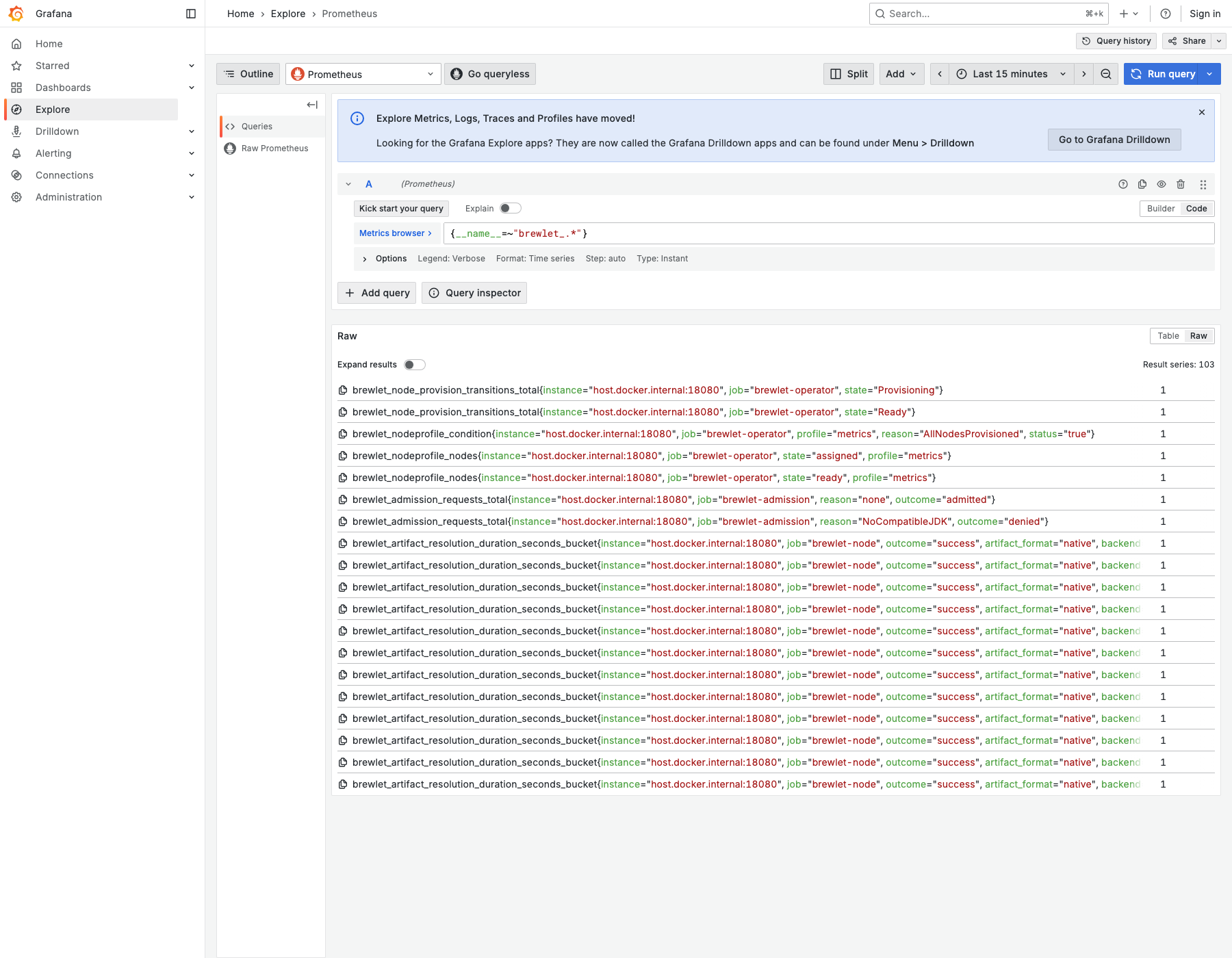Switch query editor to Builder mode

[1161, 209]
